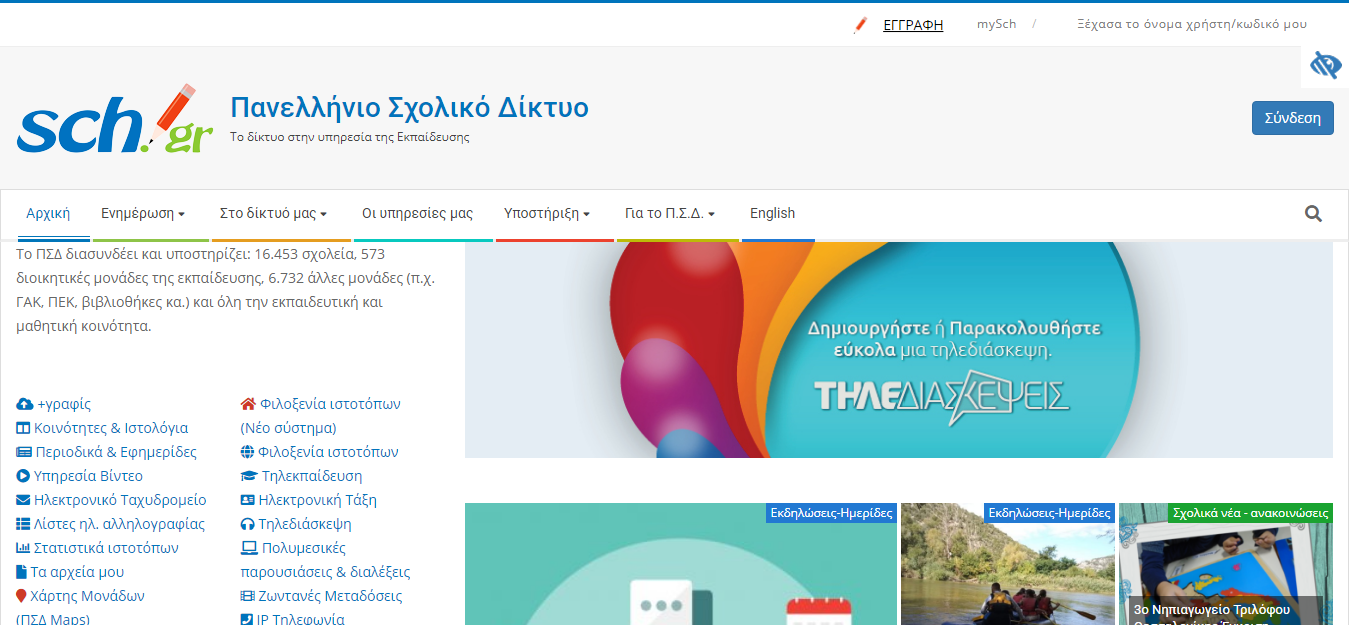This screenshot has height=625, width=1349.
Task: Click the search magnifier icon in navbar
Action: [x=1313, y=213]
